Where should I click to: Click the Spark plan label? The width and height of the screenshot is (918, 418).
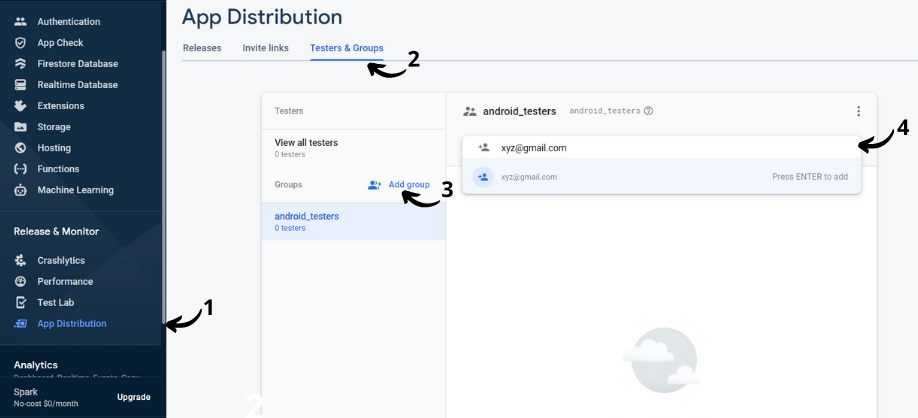[26, 392]
